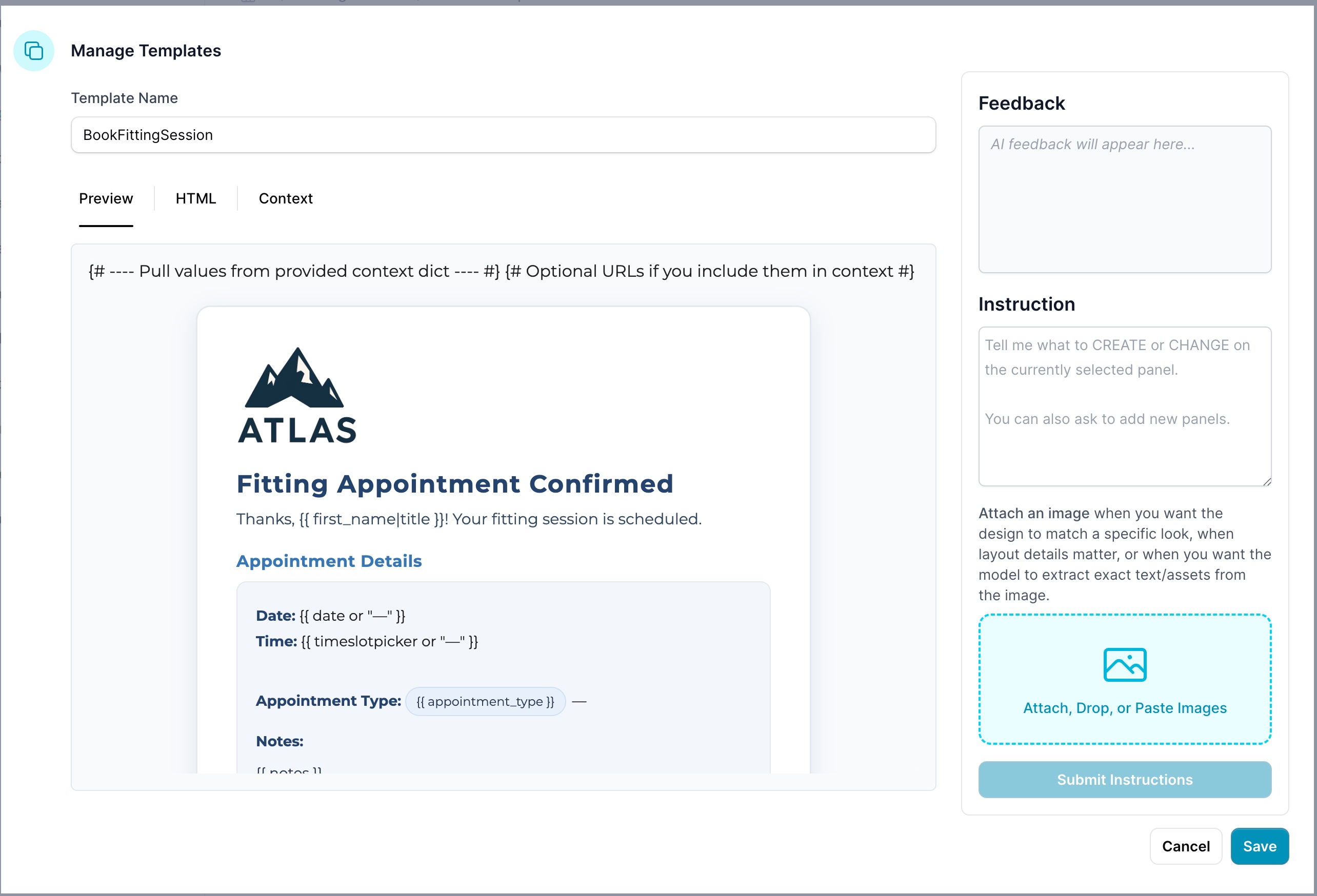Click the Atlas mountain logo

click(x=294, y=378)
